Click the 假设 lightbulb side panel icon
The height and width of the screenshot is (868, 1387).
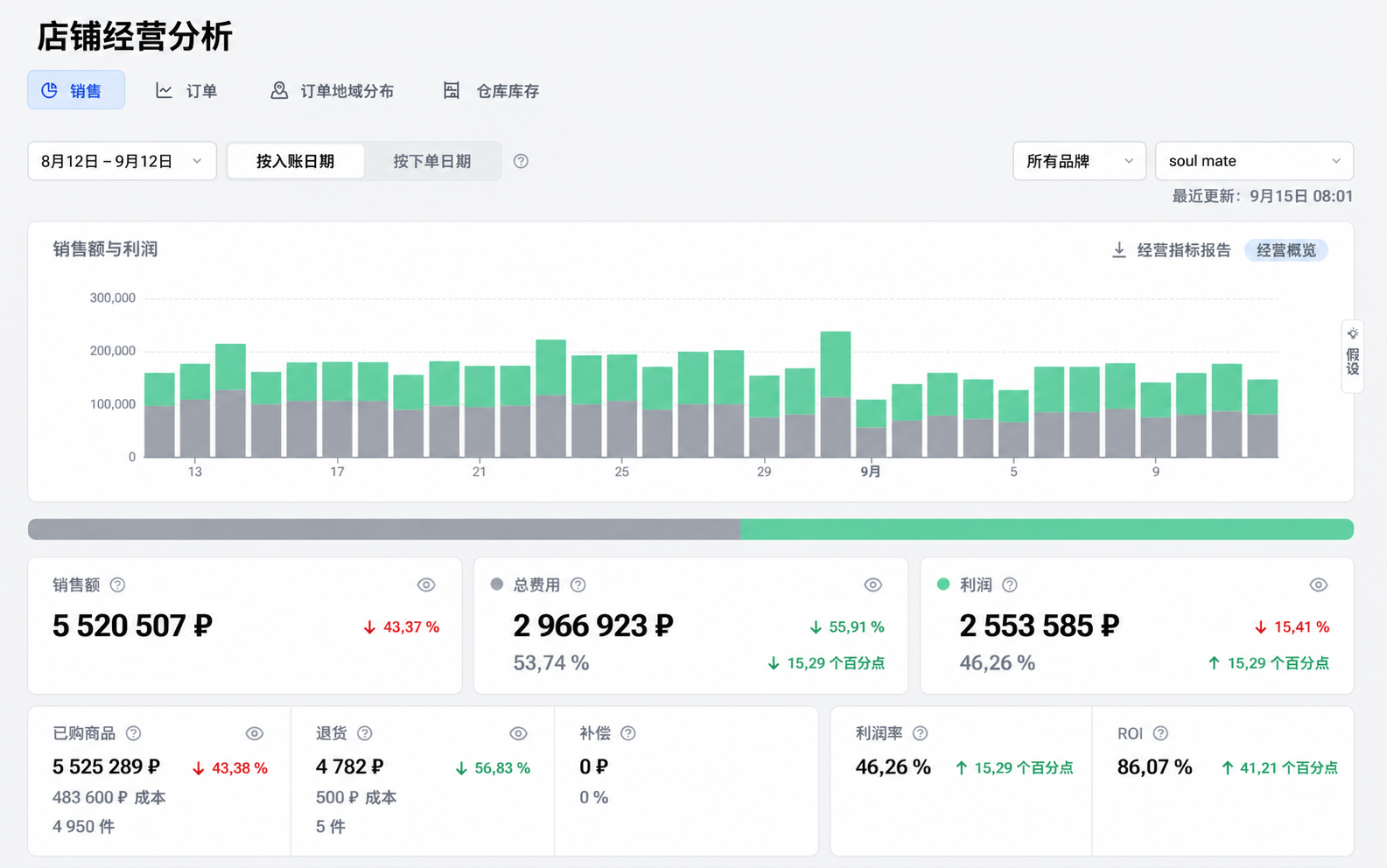tap(1353, 333)
